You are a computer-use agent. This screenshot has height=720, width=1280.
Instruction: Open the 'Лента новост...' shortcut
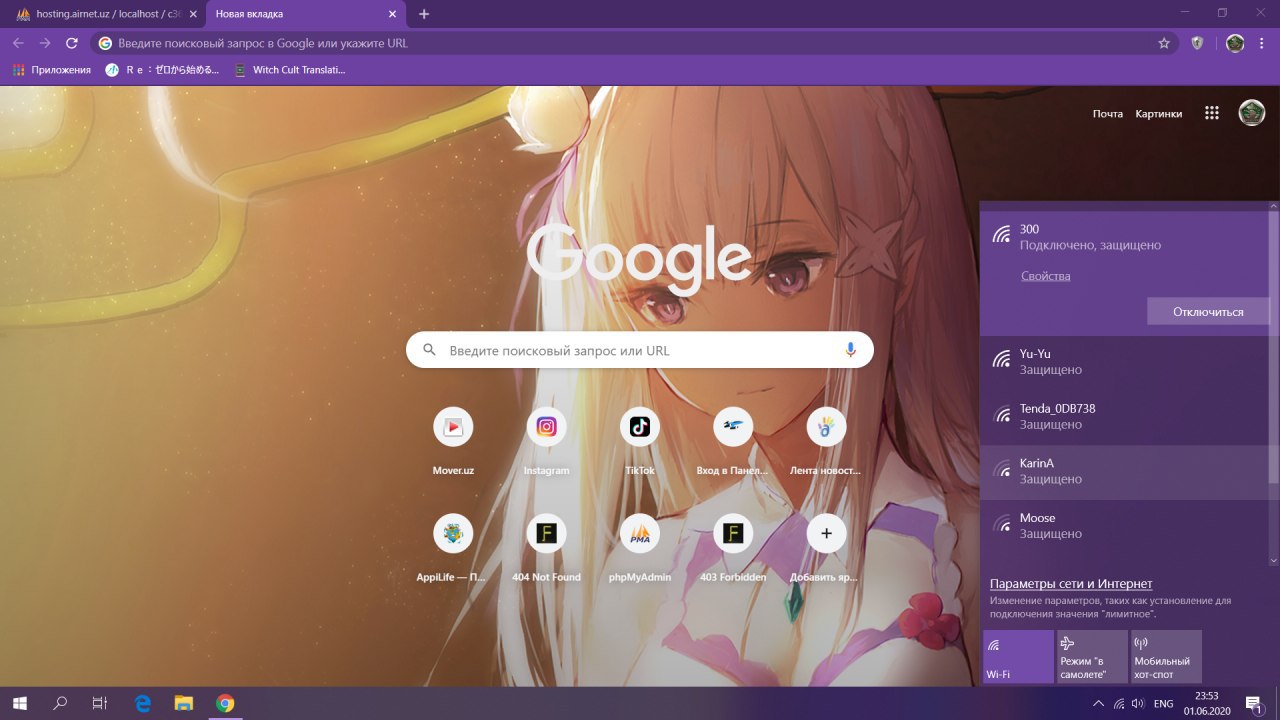pos(826,442)
